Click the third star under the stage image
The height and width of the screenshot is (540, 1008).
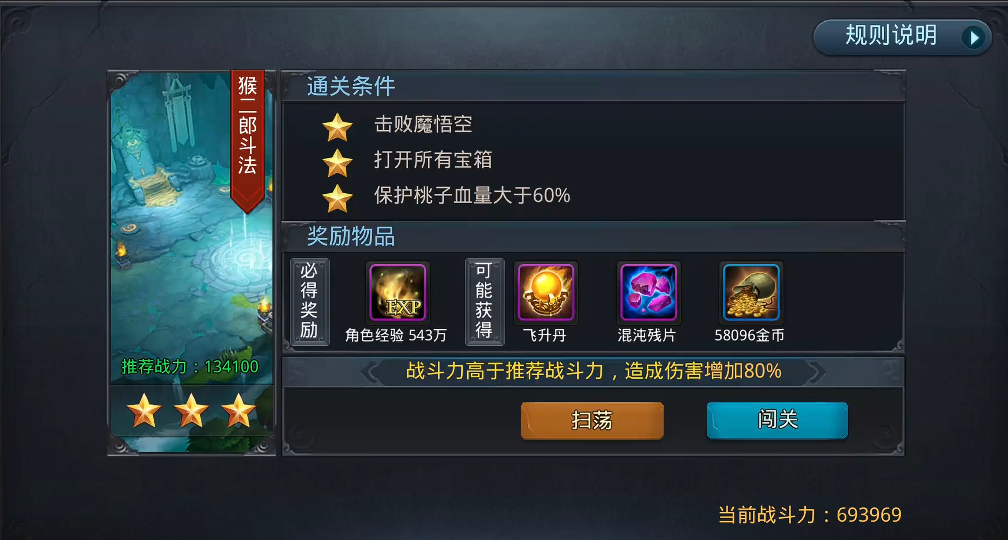coord(238,410)
